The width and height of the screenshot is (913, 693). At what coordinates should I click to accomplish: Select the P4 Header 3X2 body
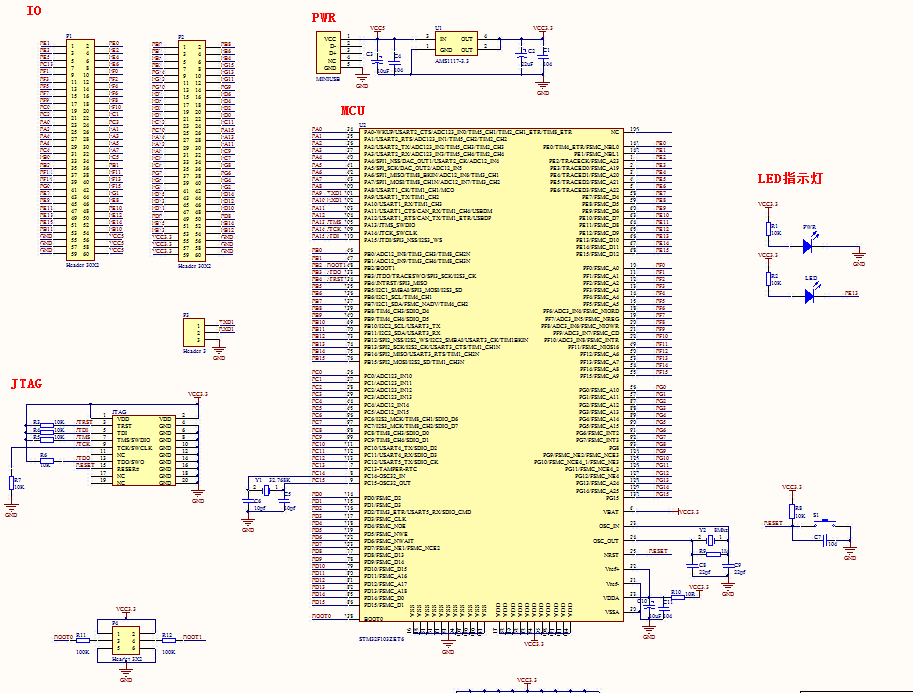[126, 640]
